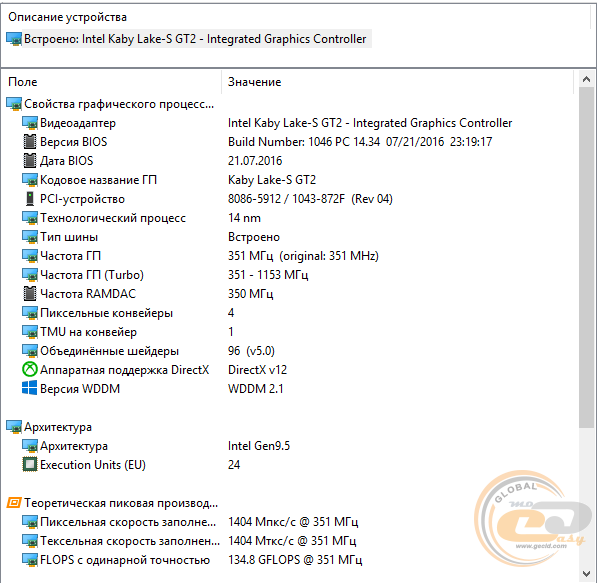The image size is (597, 583).
Task: Click the Версия WDDM Windows icon
Action: click(30, 388)
